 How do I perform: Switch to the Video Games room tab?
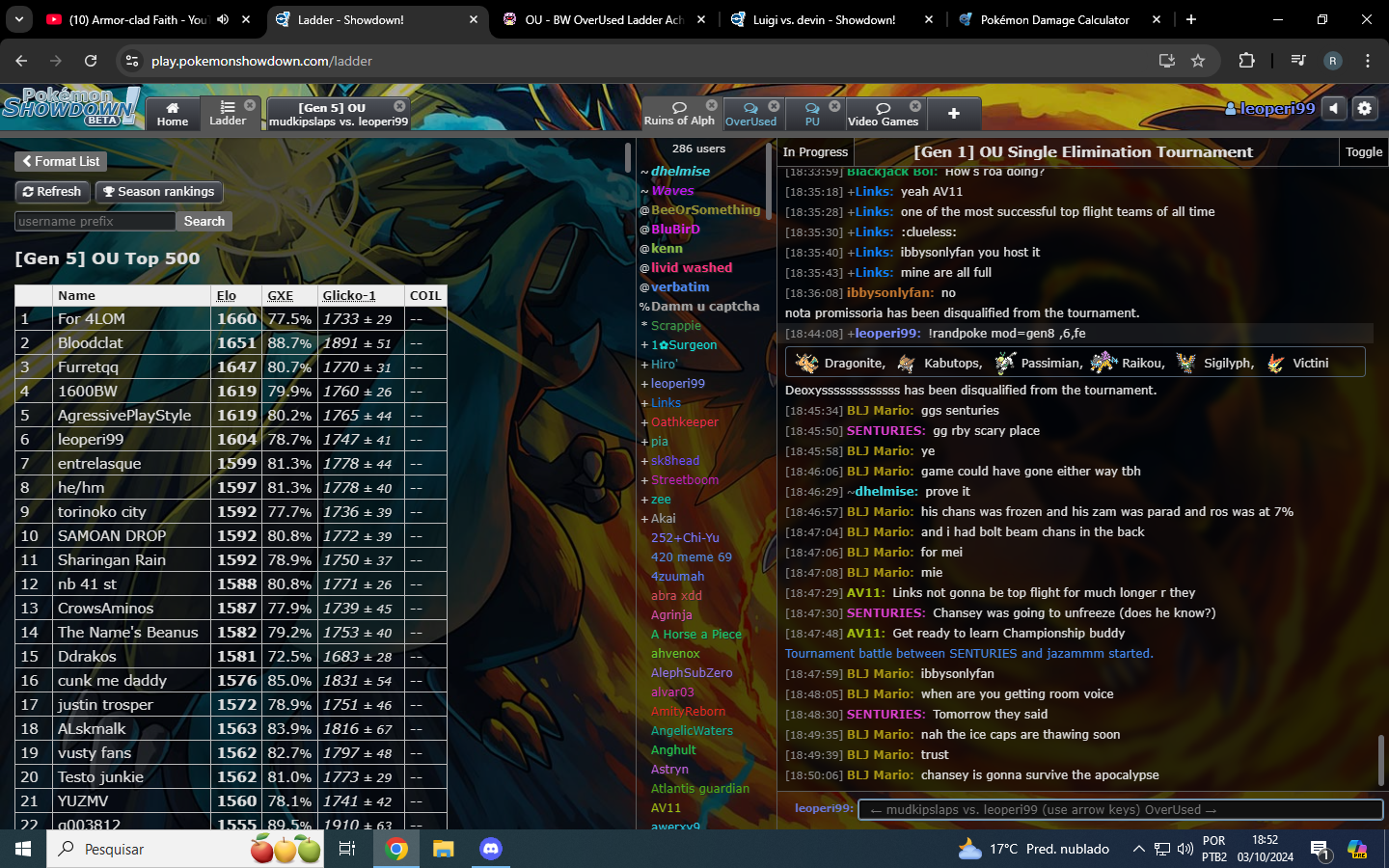point(883,113)
